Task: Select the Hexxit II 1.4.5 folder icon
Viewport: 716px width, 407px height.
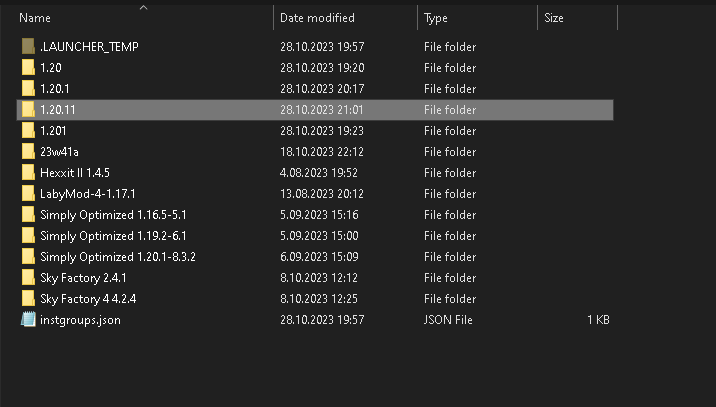Action: (28, 173)
